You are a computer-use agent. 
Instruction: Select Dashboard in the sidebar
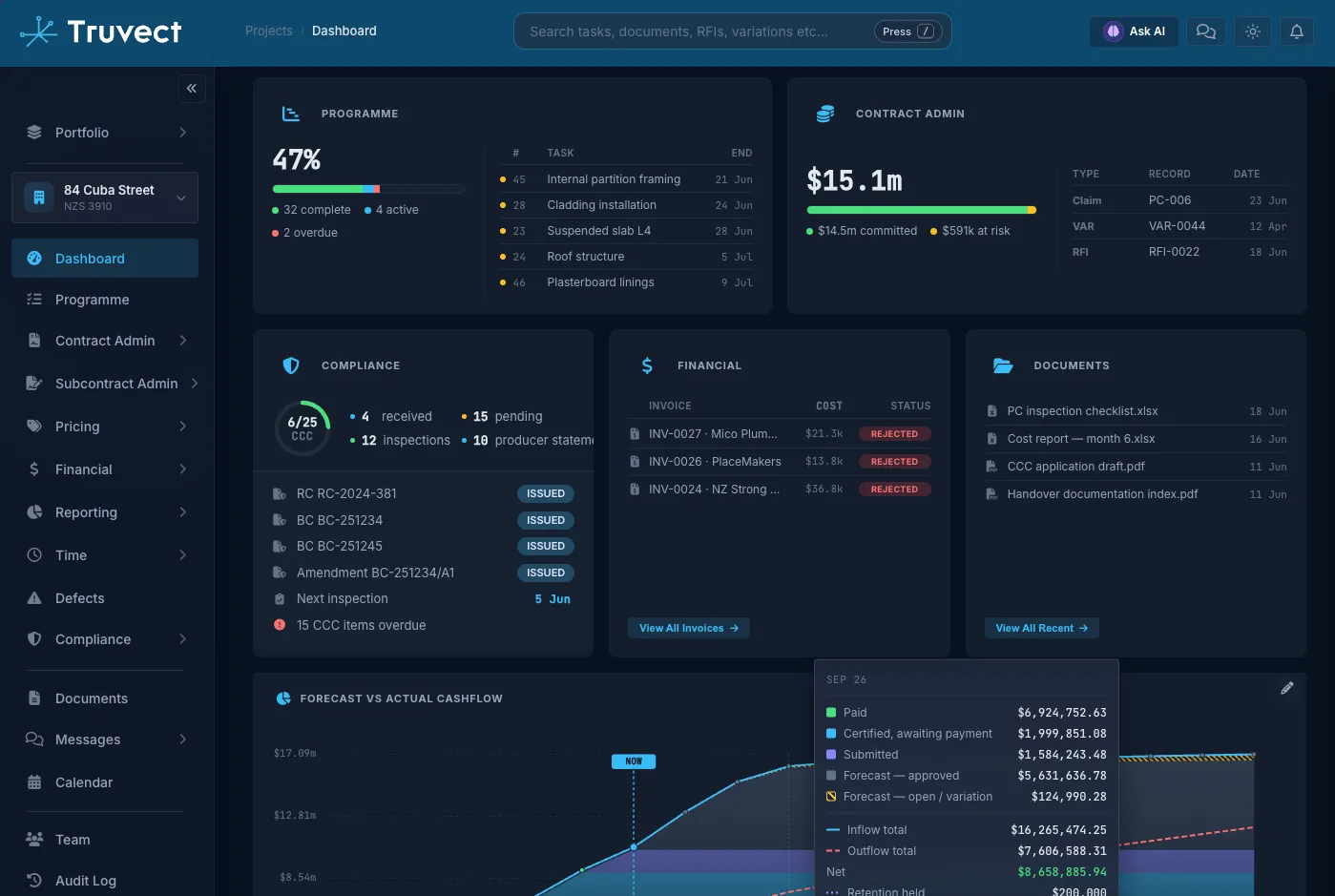coord(105,259)
